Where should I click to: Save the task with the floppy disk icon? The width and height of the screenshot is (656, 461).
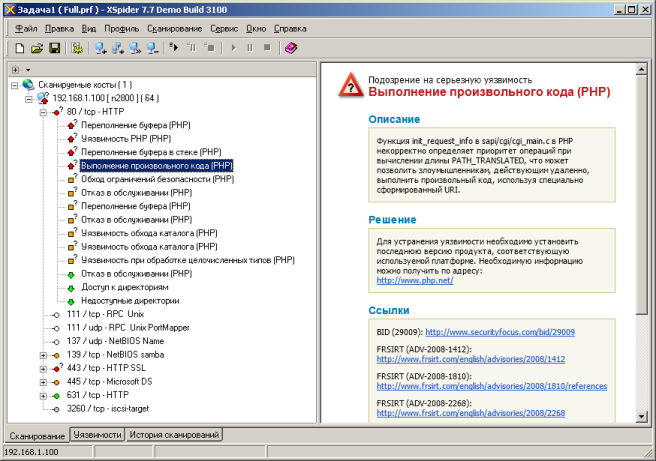pos(54,48)
